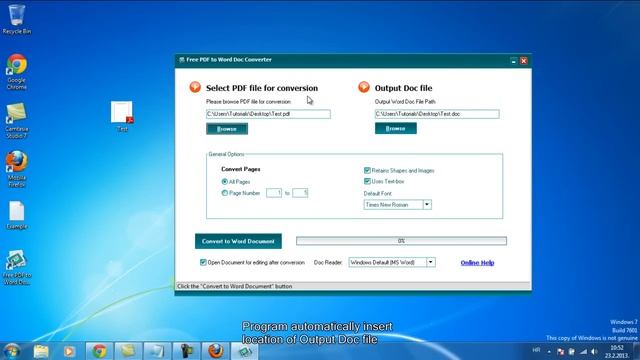The width and height of the screenshot is (640, 360).
Task: Switch to Google Chrome in the taskbar
Action: point(99,351)
